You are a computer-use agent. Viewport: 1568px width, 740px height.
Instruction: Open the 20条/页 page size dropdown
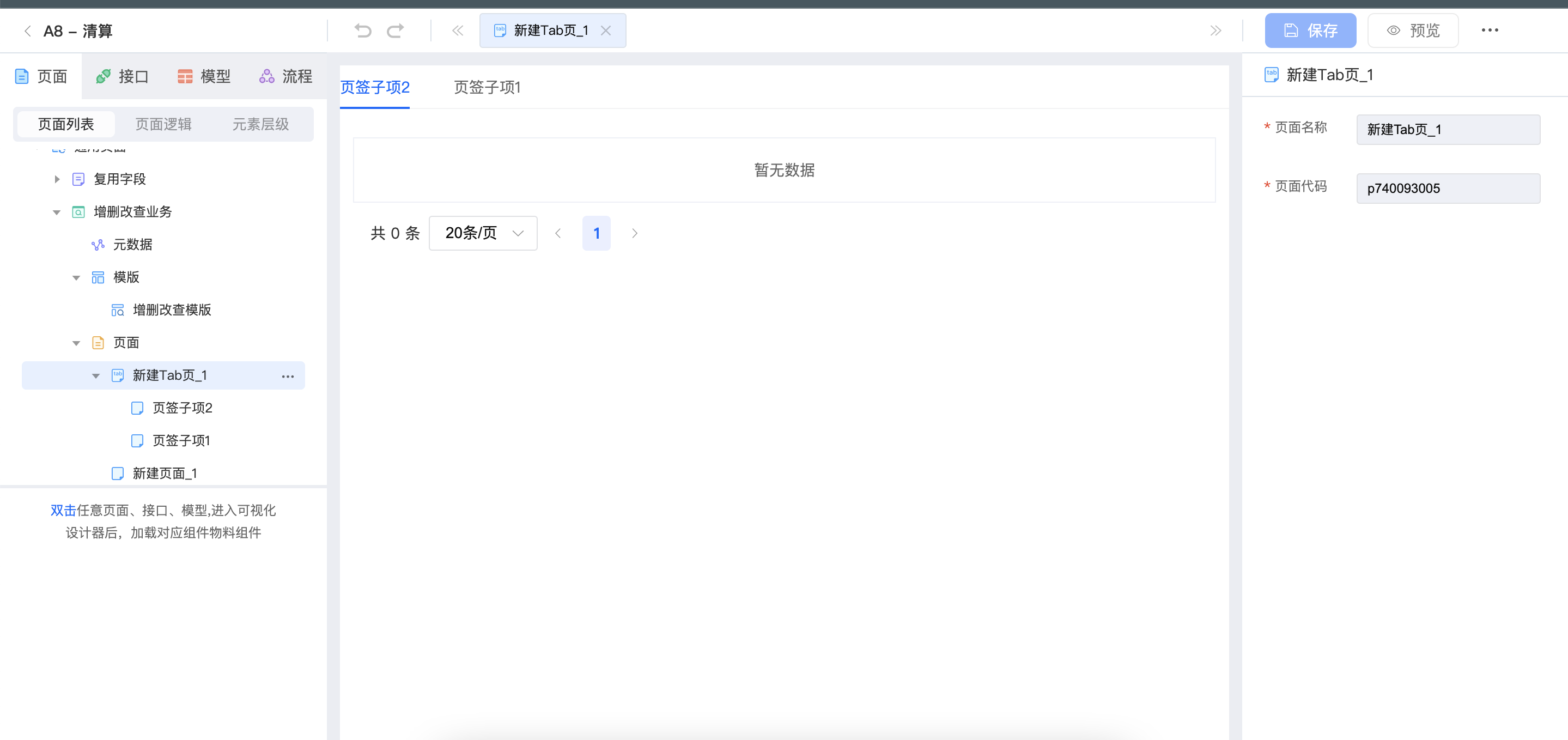[483, 233]
